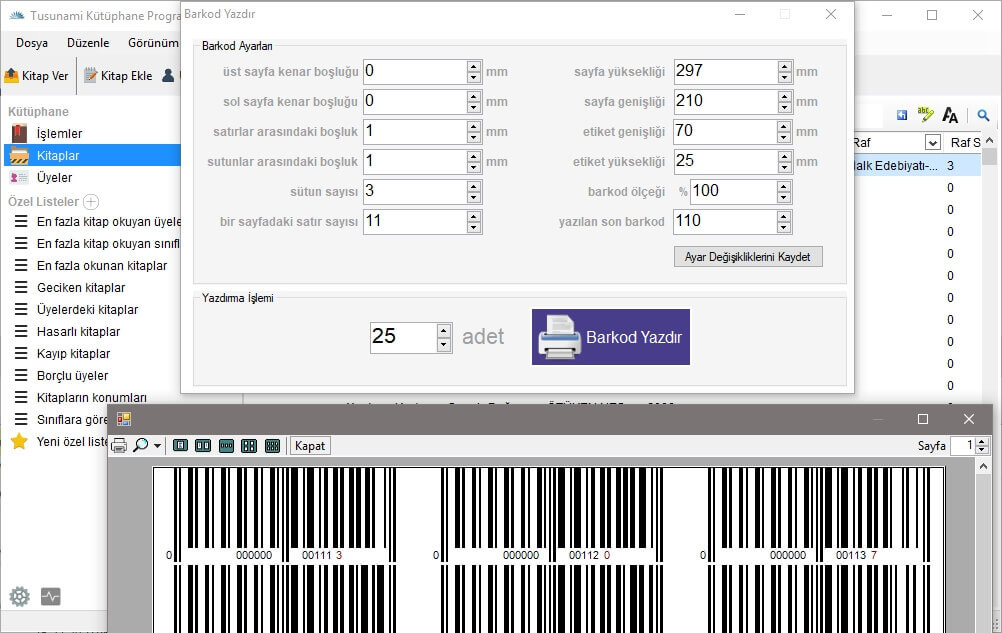Show six pages layout in print preview
This screenshot has width=1002, height=633.
pos(272,446)
